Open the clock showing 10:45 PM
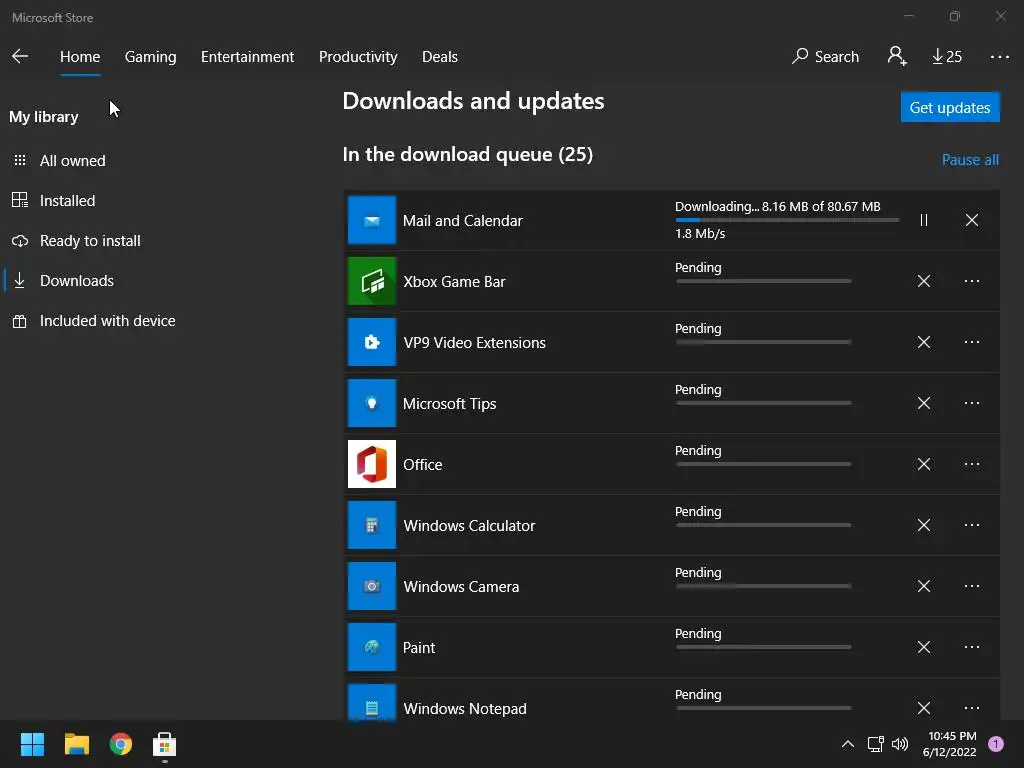This screenshot has height=768, width=1024. pos(950,744)
